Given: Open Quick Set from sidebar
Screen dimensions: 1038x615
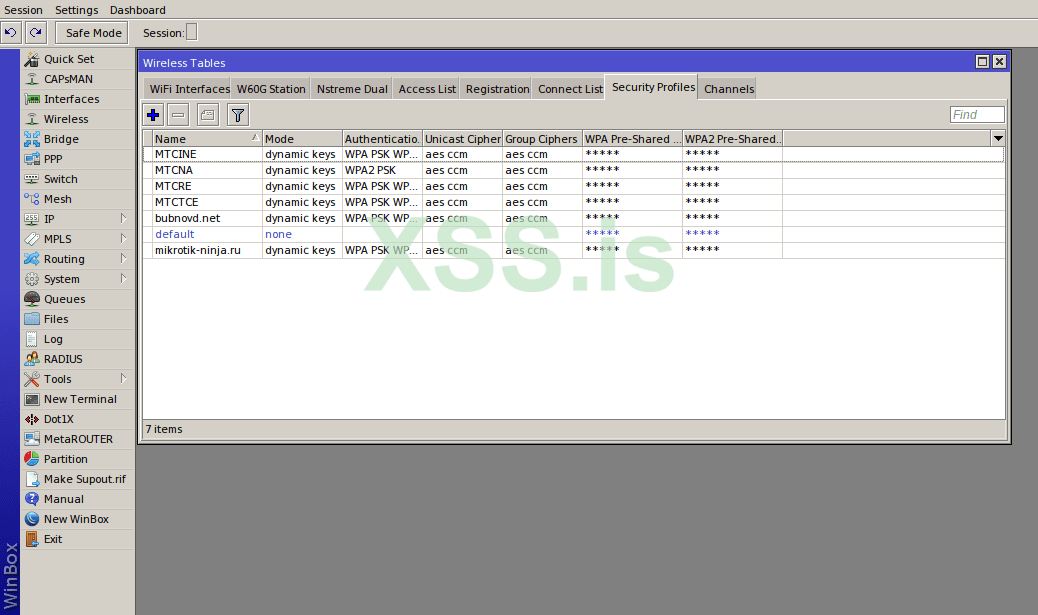Looking at the screenshot, I should [x=77, y=59].
